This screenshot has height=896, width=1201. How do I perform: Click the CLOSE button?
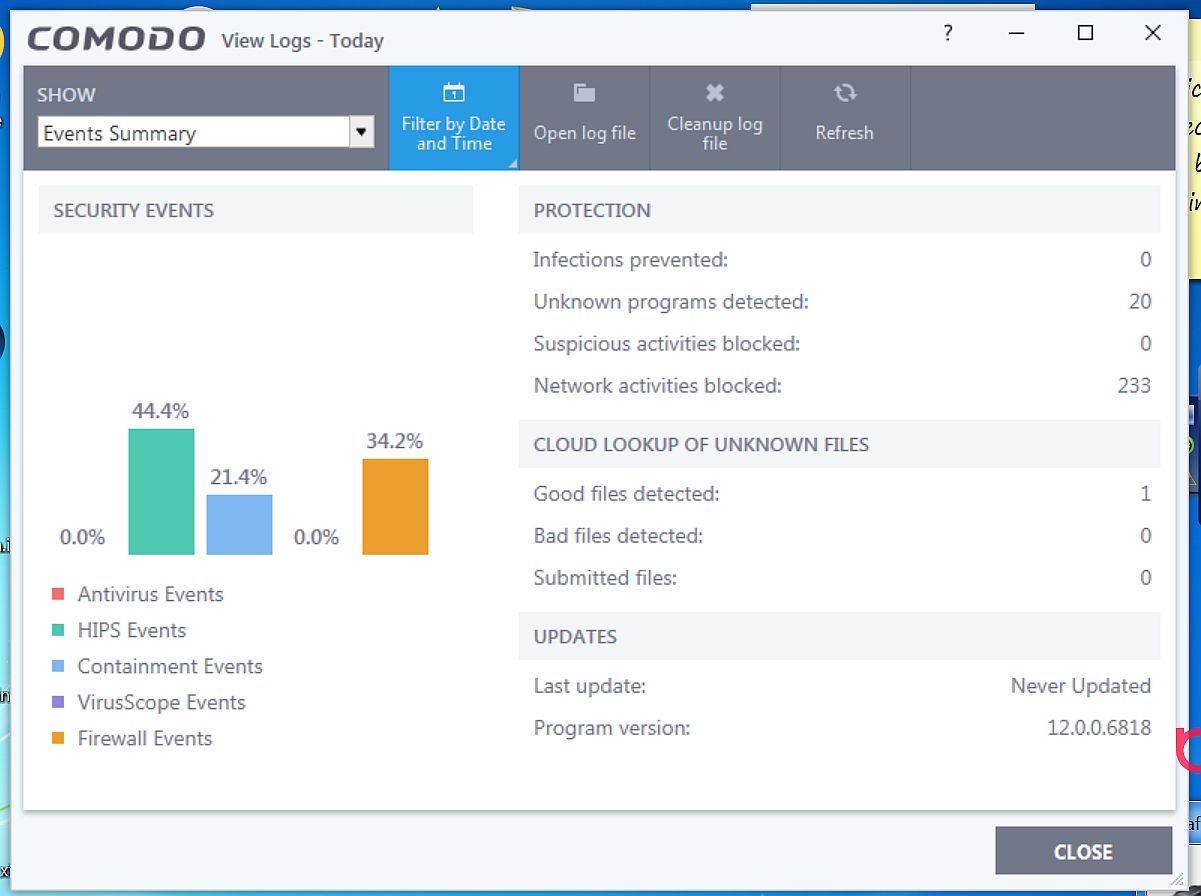pos(1083,851)
